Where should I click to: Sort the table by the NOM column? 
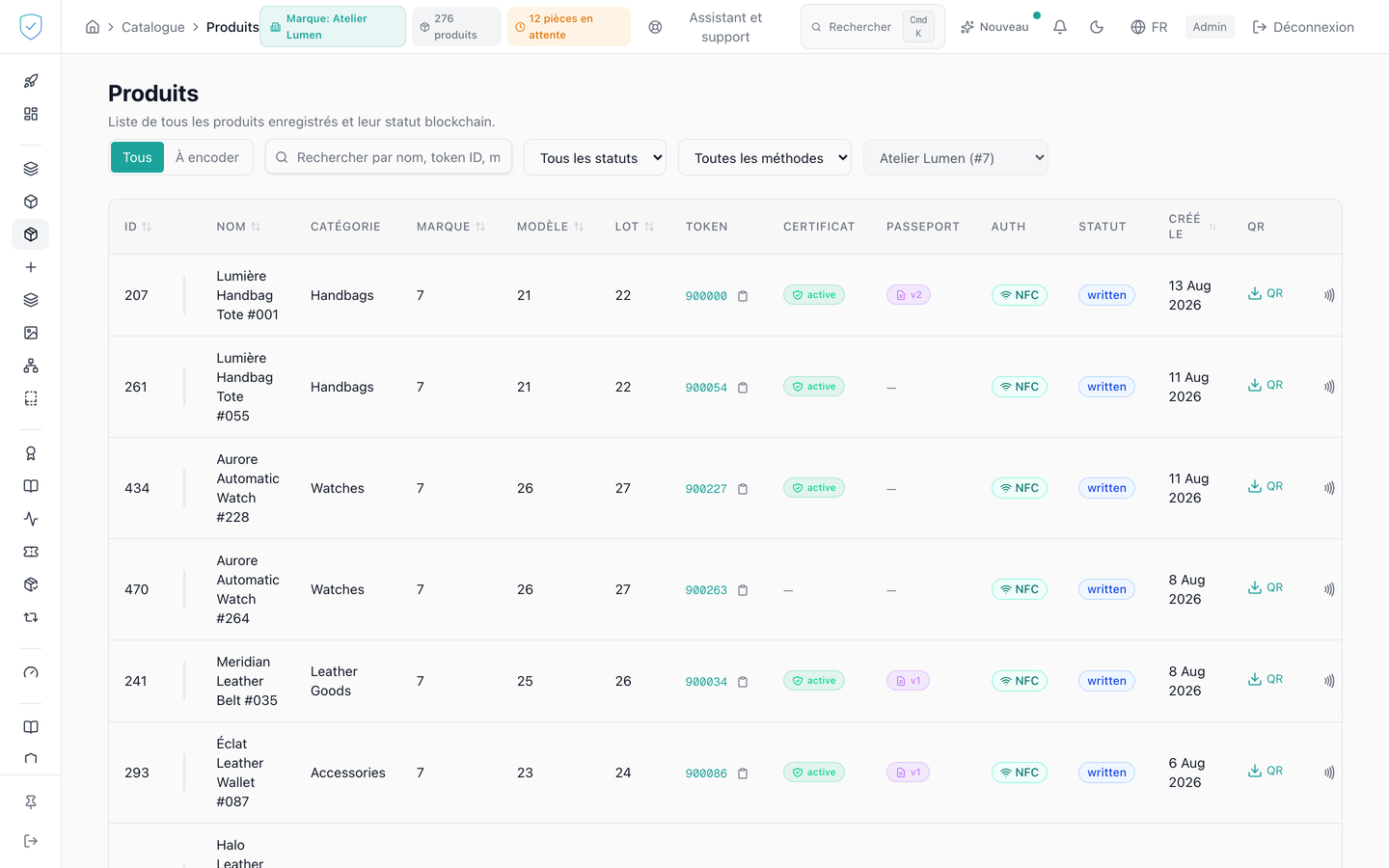238,227
